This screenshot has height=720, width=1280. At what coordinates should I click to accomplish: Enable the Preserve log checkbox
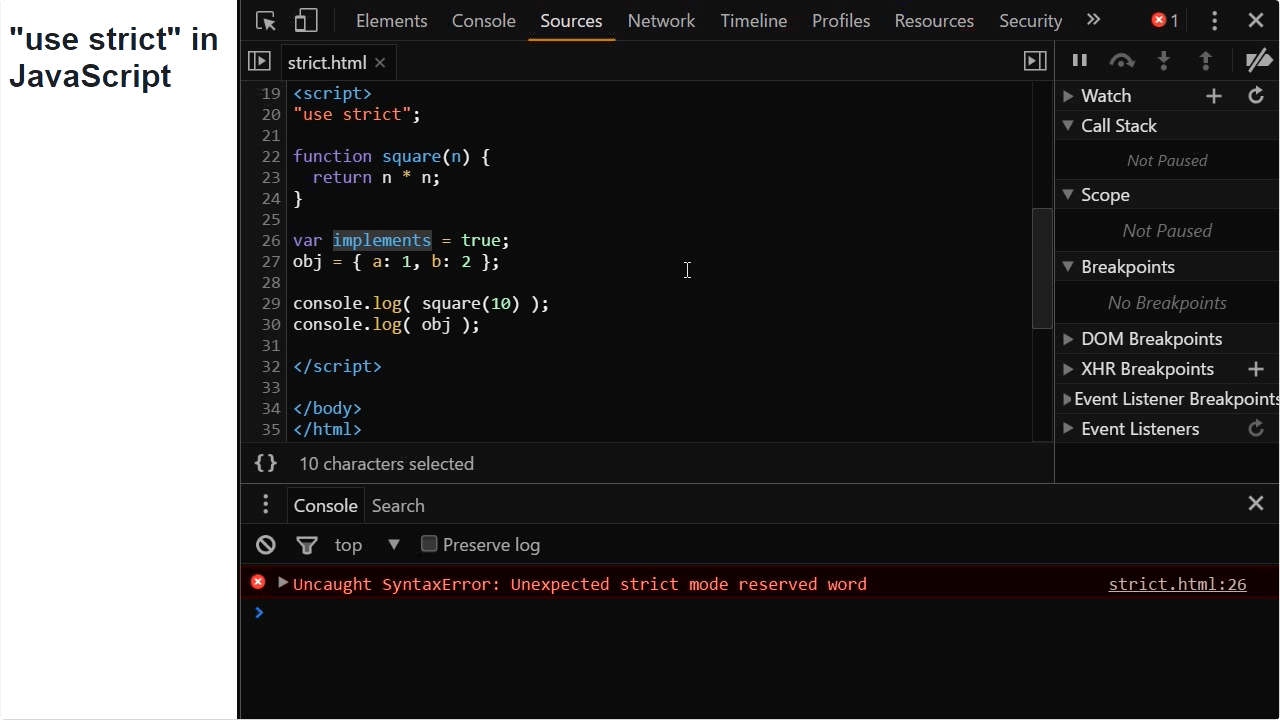[429, 544]
